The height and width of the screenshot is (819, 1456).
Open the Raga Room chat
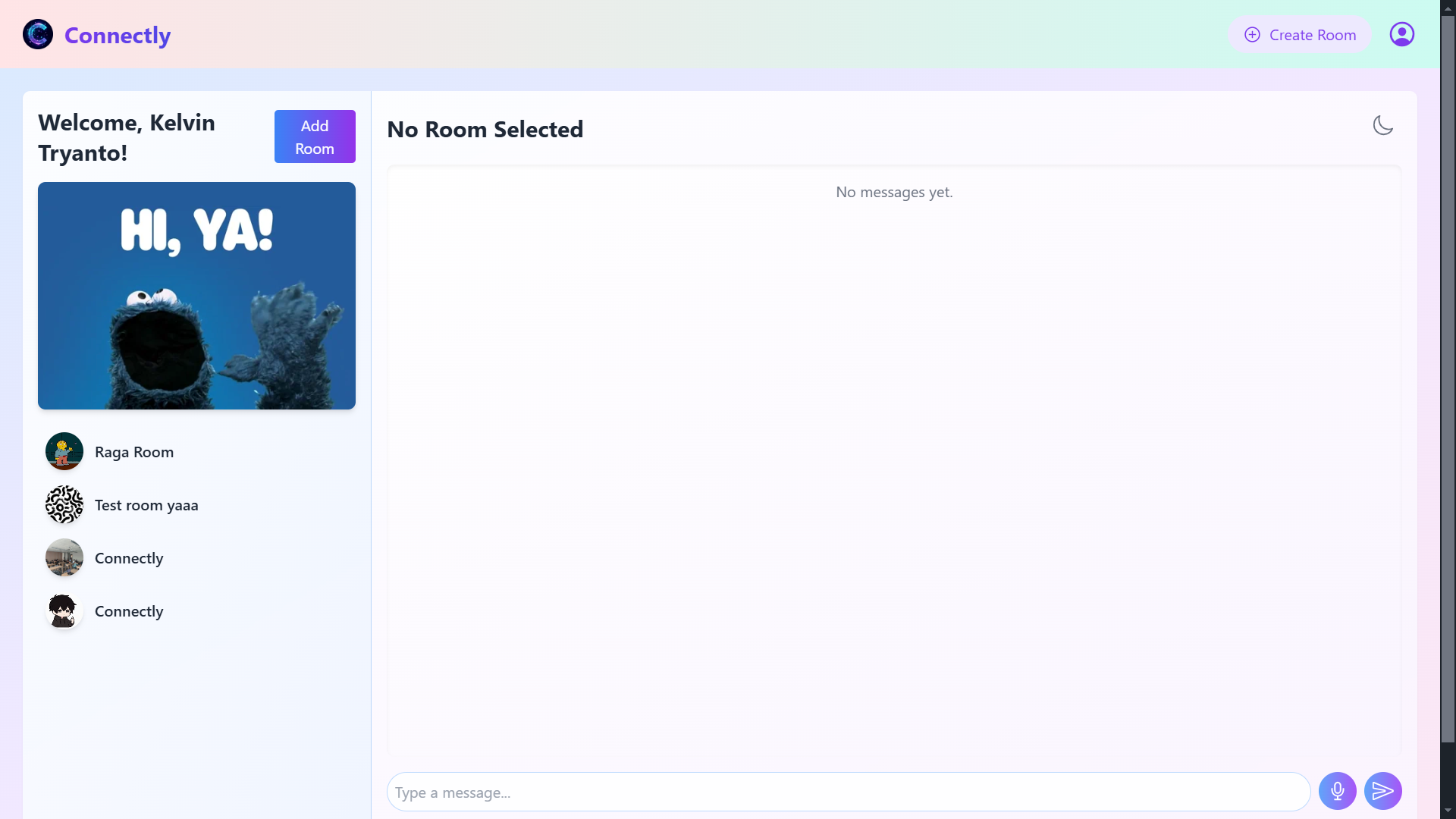(134, 452)
